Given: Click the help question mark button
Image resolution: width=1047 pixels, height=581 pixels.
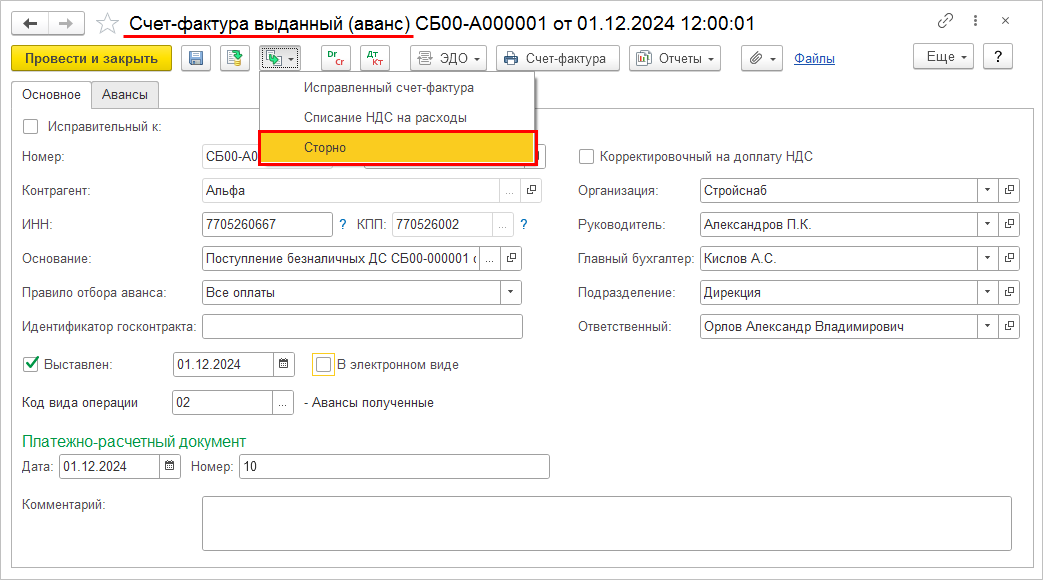Looking at the screenshot, I should click(x=997, y=57).
